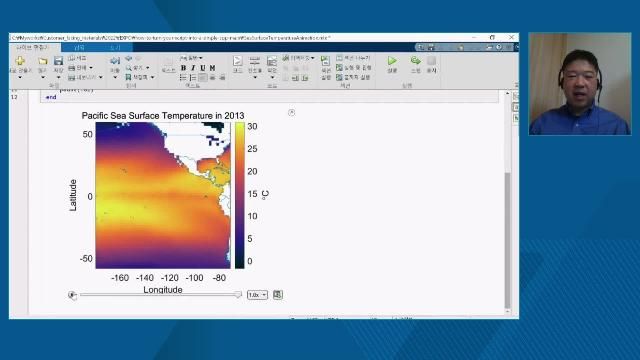Open the 1.0x playback speed dropdown
640x360 pixels.
258,295
